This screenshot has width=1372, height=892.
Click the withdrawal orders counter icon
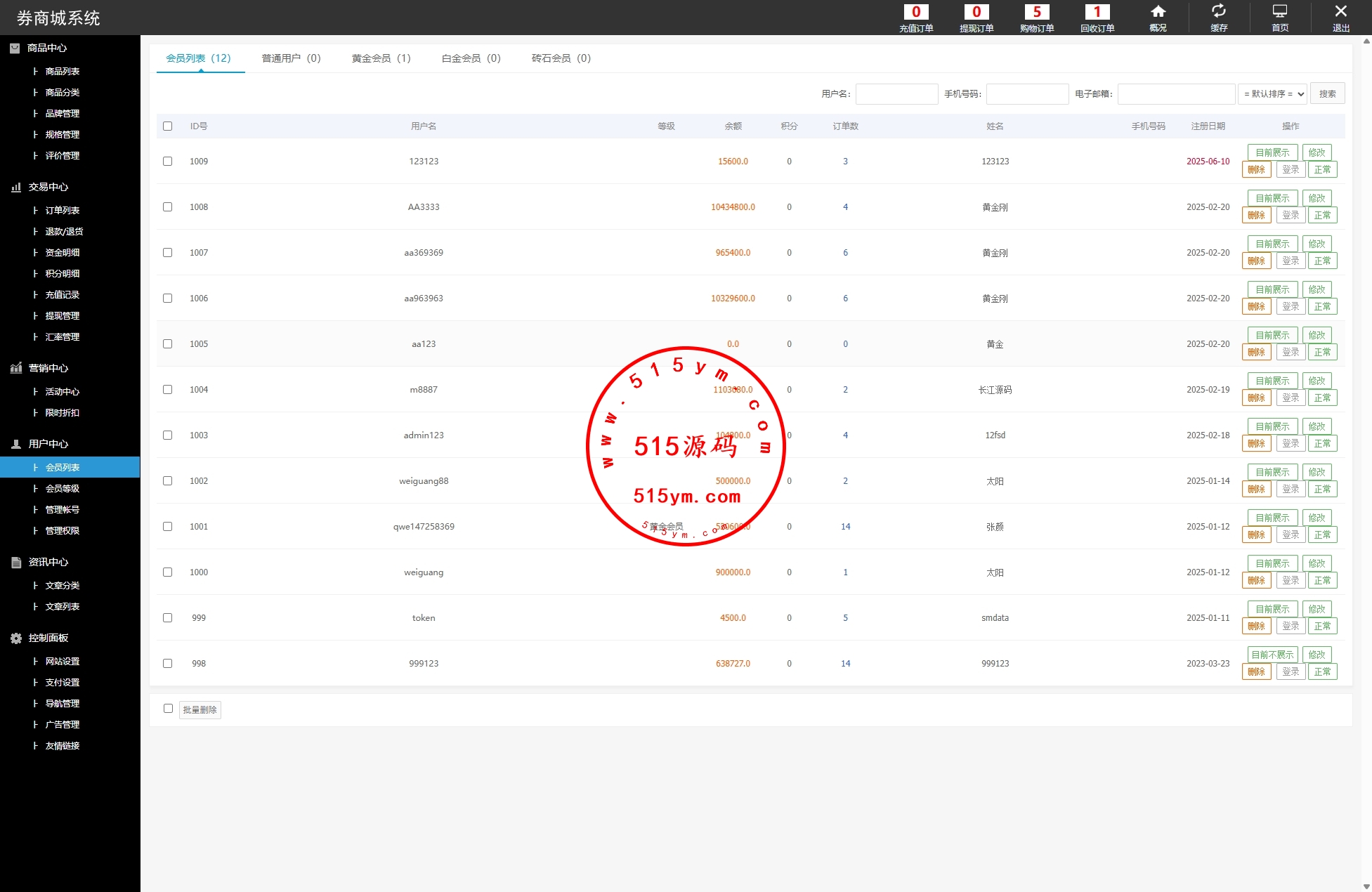[976, 17]
